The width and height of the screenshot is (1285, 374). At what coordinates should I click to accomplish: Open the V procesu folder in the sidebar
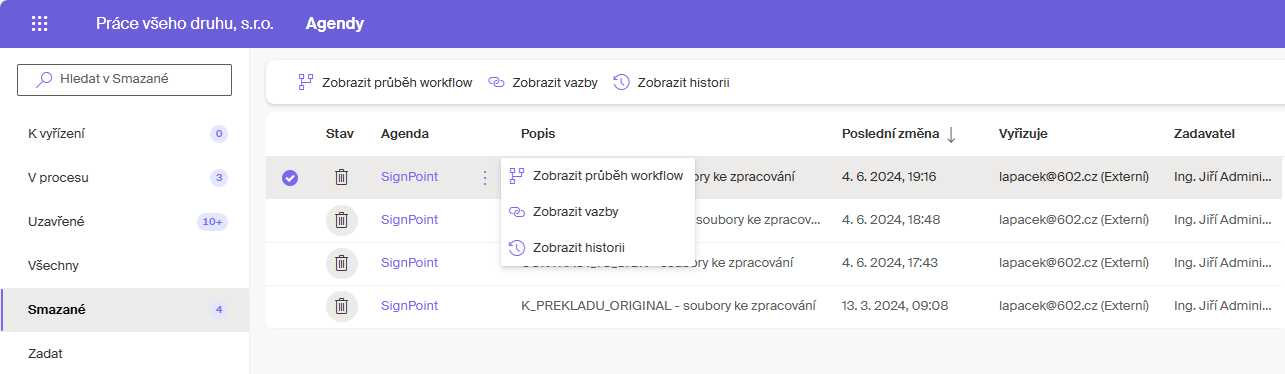(x=124, y=178)
